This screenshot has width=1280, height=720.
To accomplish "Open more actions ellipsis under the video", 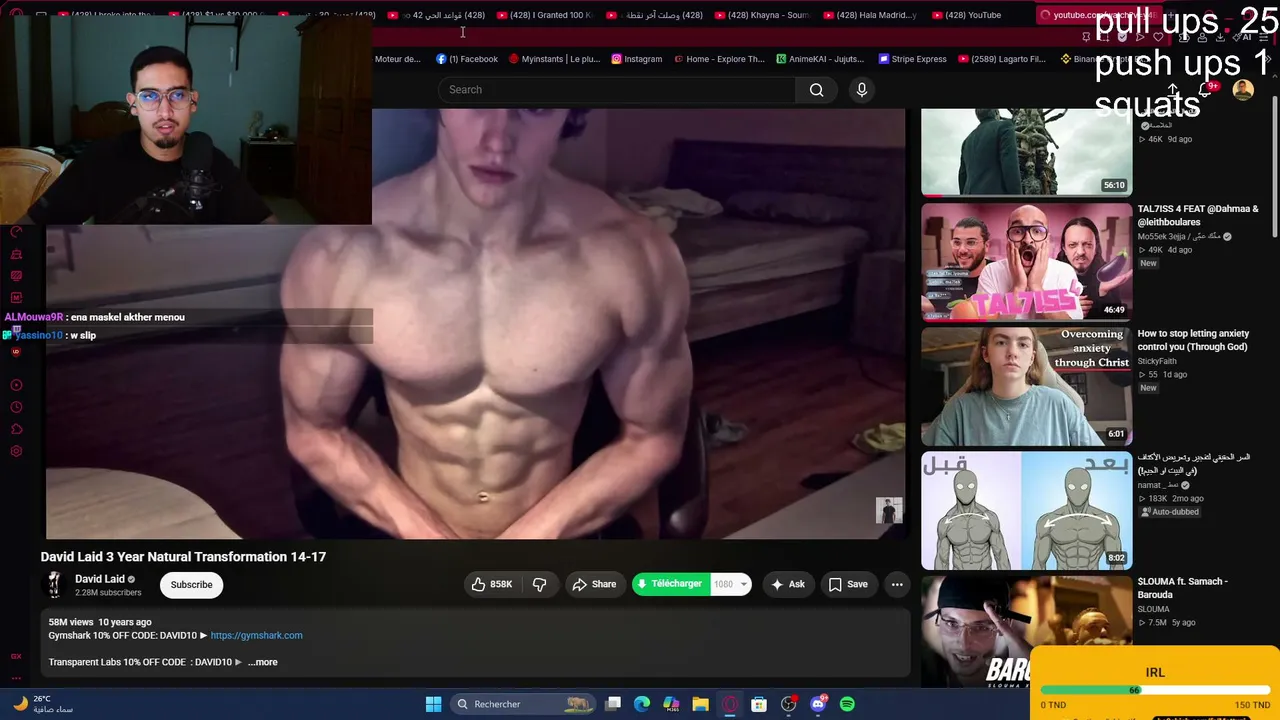I will coord(897,584).
